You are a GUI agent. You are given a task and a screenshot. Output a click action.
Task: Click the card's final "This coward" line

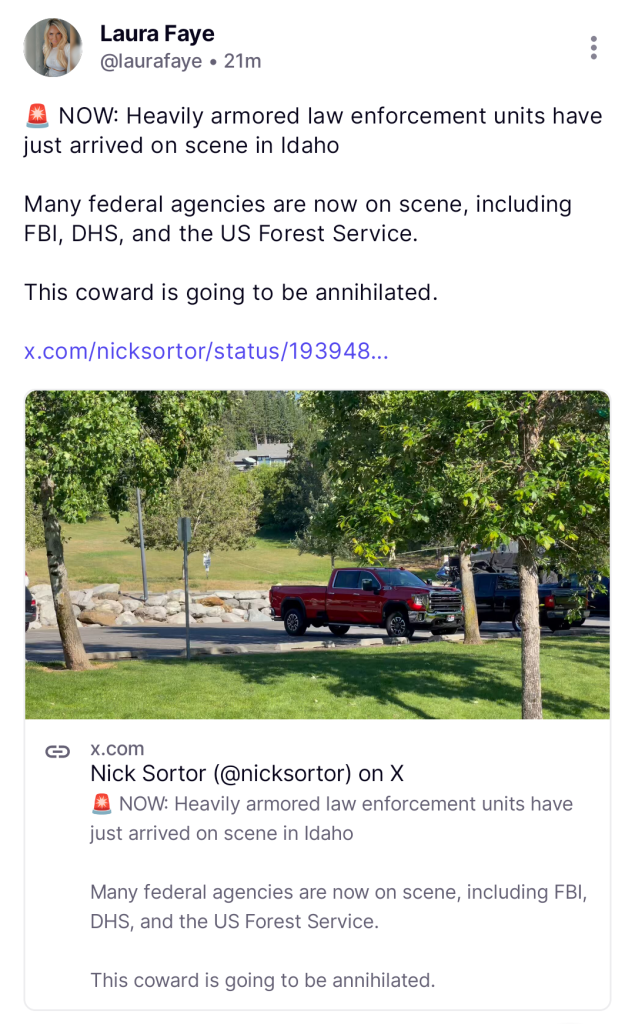coord(263,980)
